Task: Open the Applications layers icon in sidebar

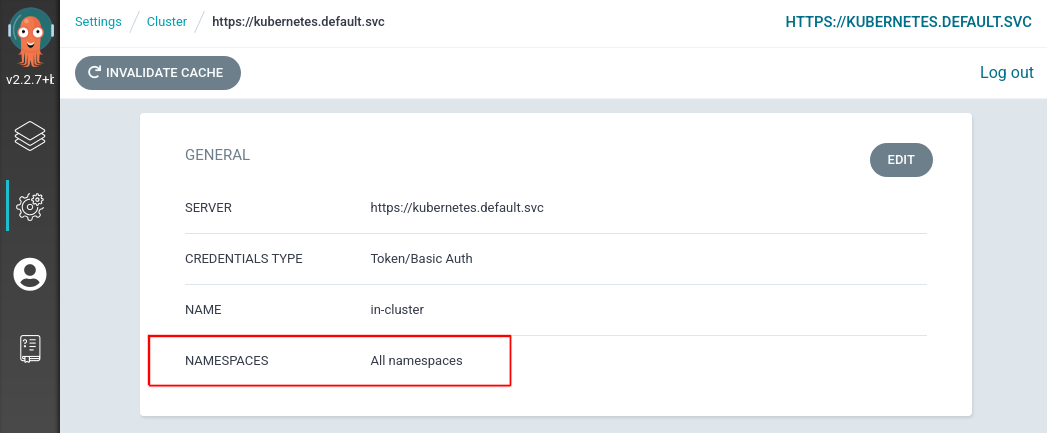Action: click(x=30, y=136)
